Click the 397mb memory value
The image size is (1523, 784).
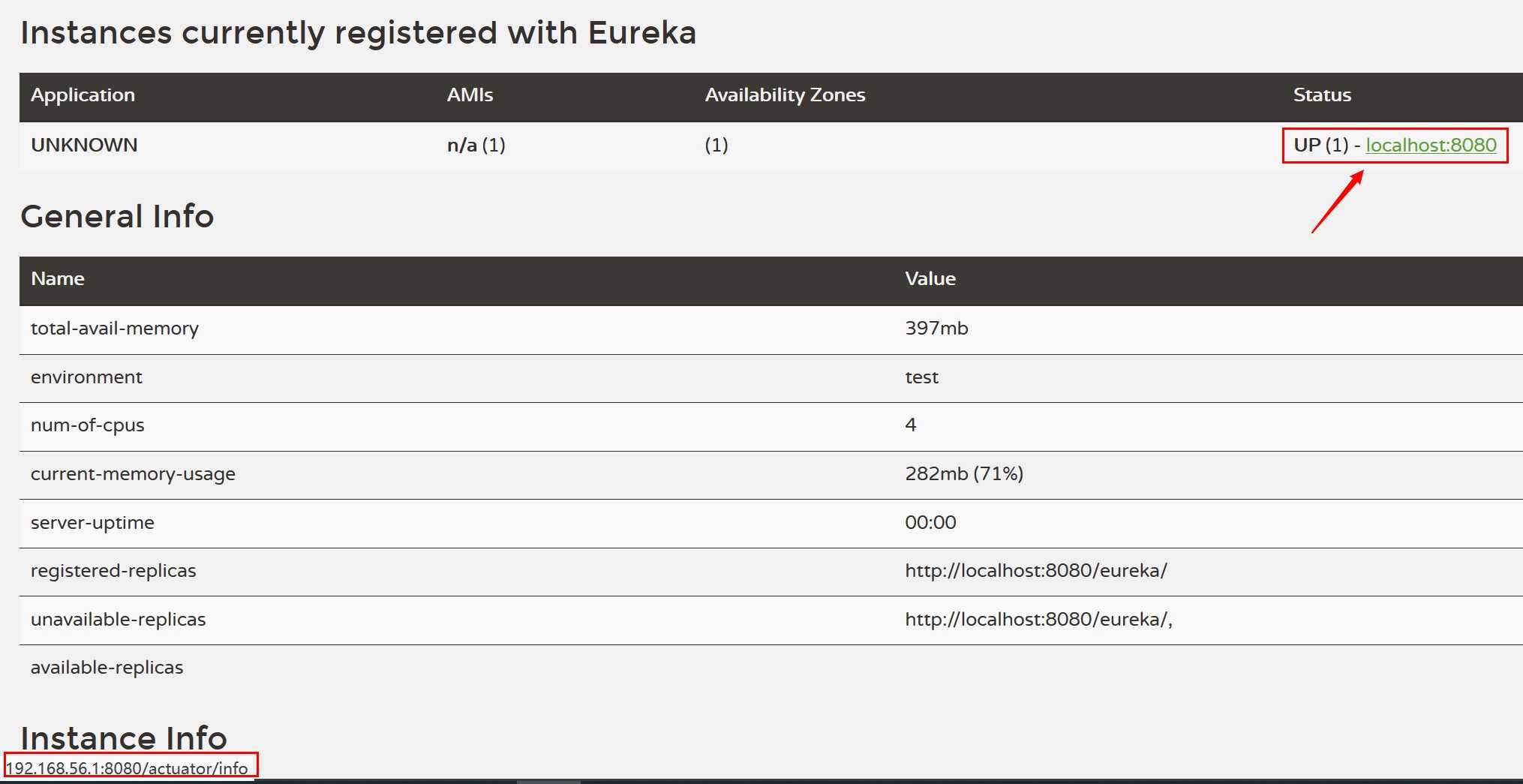[x=936, y=328]
